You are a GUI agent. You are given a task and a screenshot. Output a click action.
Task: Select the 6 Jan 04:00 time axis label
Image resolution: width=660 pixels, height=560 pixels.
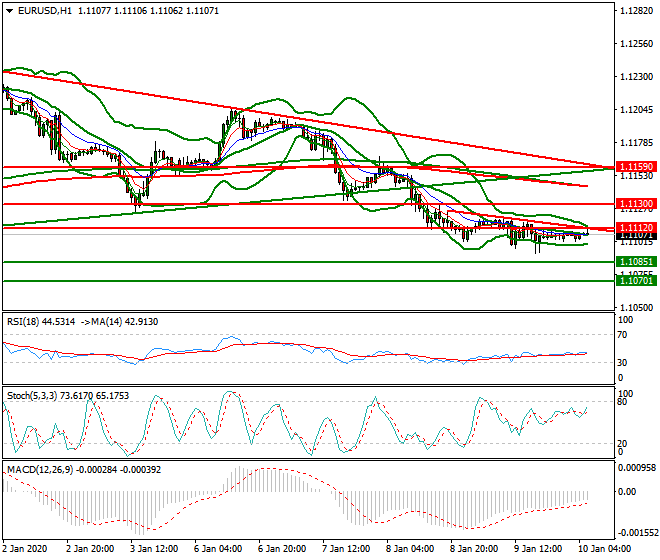(218, 549)
